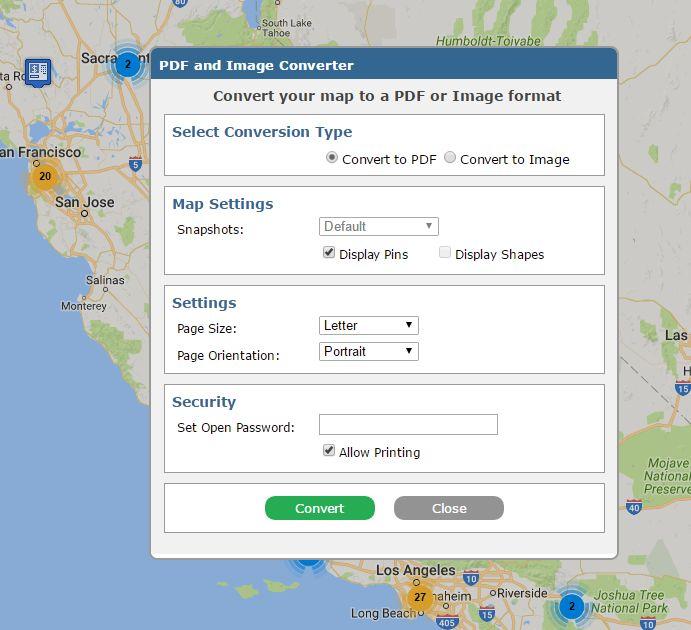Viewport: 691px width, 630px height.
Task: Select the Convert to PDF radio button
Action: pyautogui.click(x=332, y=157)
